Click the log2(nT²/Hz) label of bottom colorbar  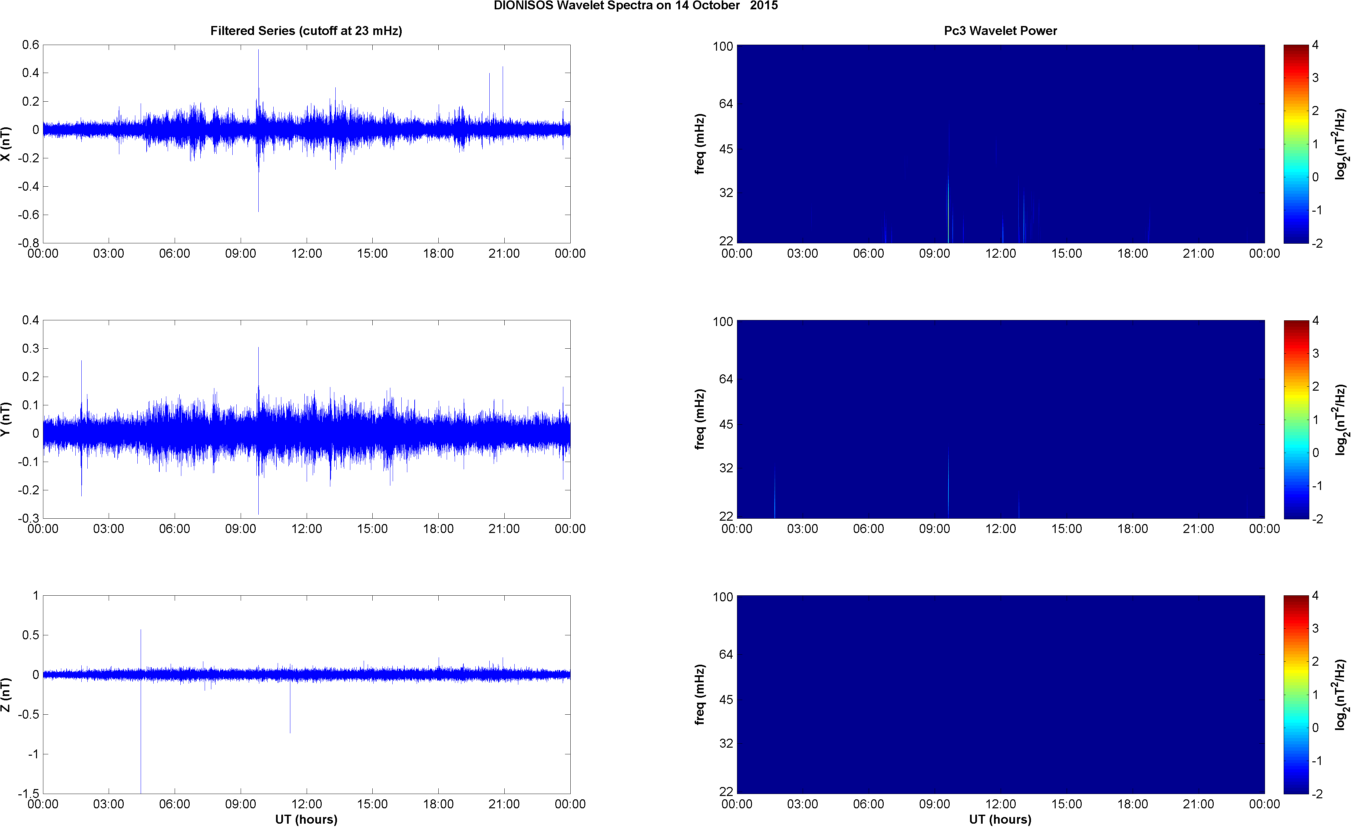(1342, 694)
